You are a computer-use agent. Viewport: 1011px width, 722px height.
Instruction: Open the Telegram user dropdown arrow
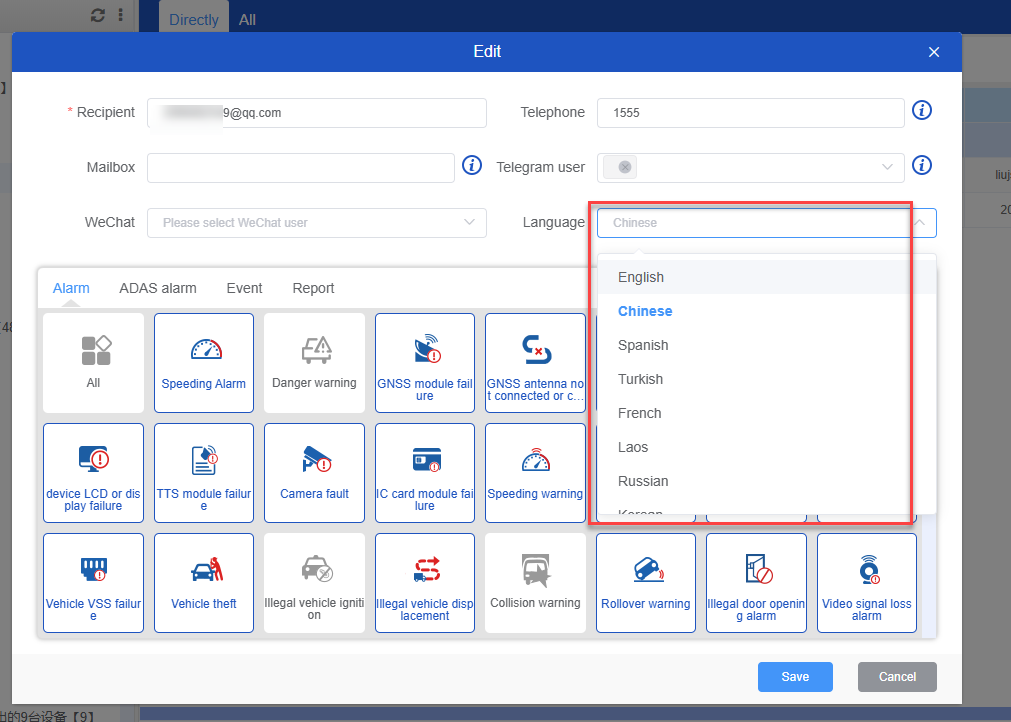(887, 167)
